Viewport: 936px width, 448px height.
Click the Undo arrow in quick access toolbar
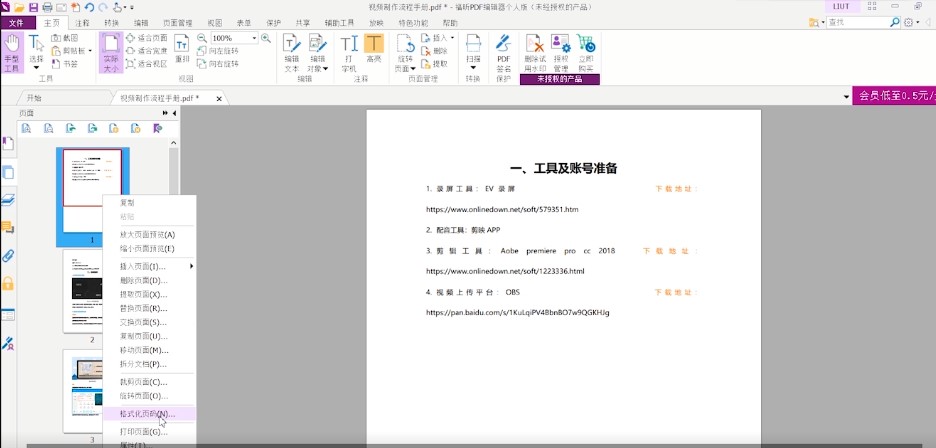pyautogui.click(x=90, y=7)
